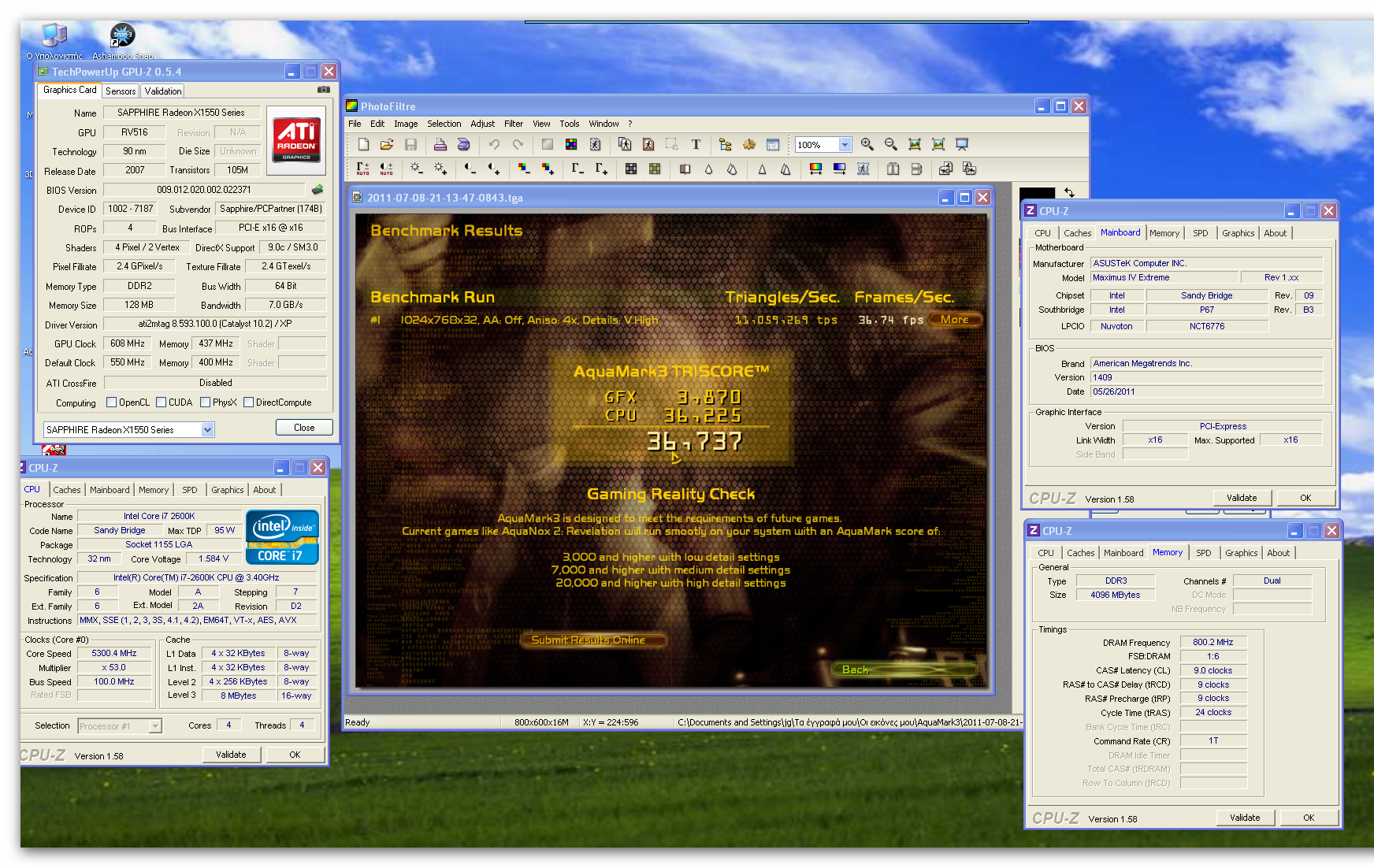This screenshot has height=868, width=1374.
Task: Click the Grayscale grid icon
Action: pyautogui.click(x=631, y=169)
